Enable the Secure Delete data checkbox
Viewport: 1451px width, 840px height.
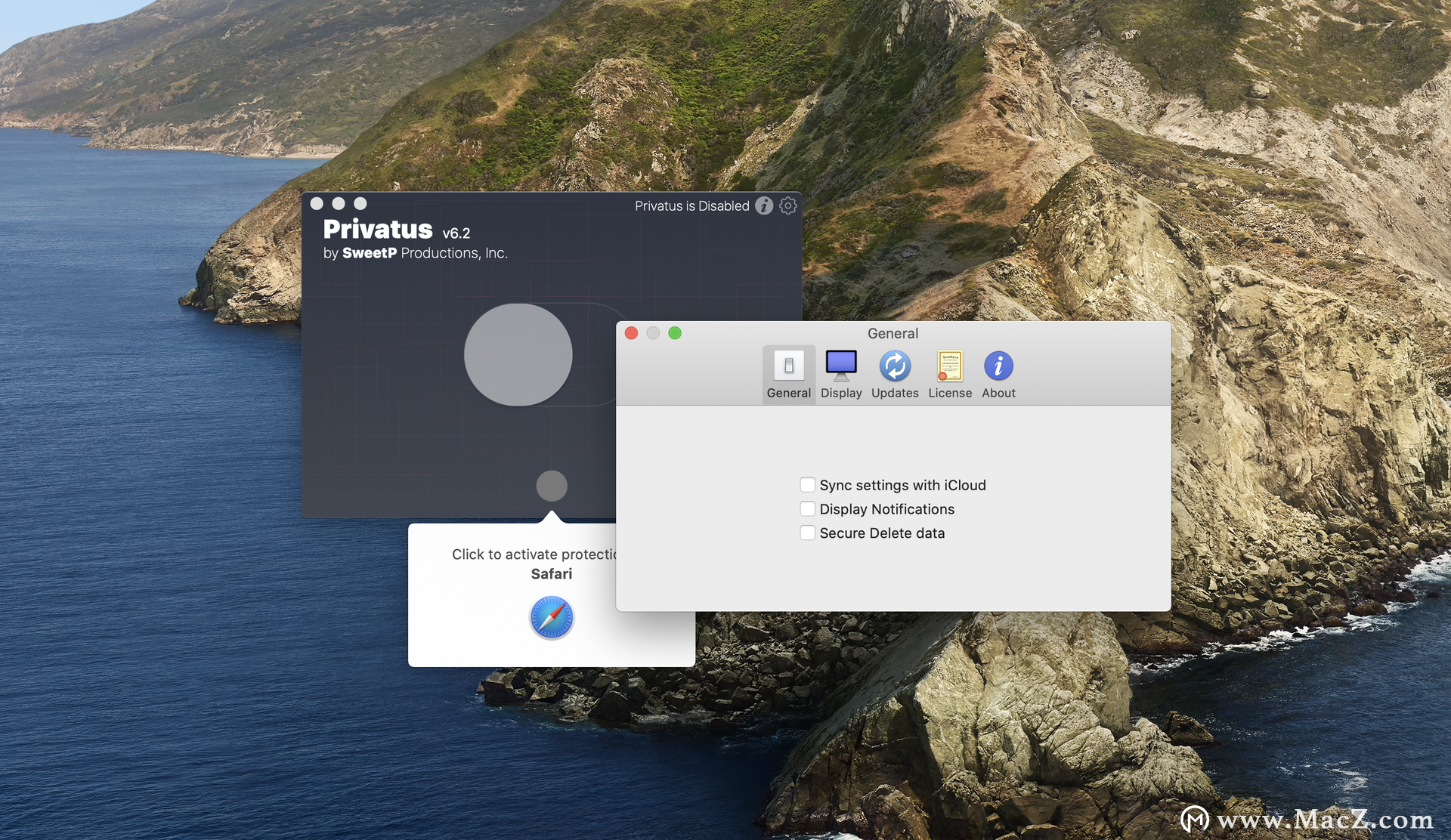[x=807, y=533]
